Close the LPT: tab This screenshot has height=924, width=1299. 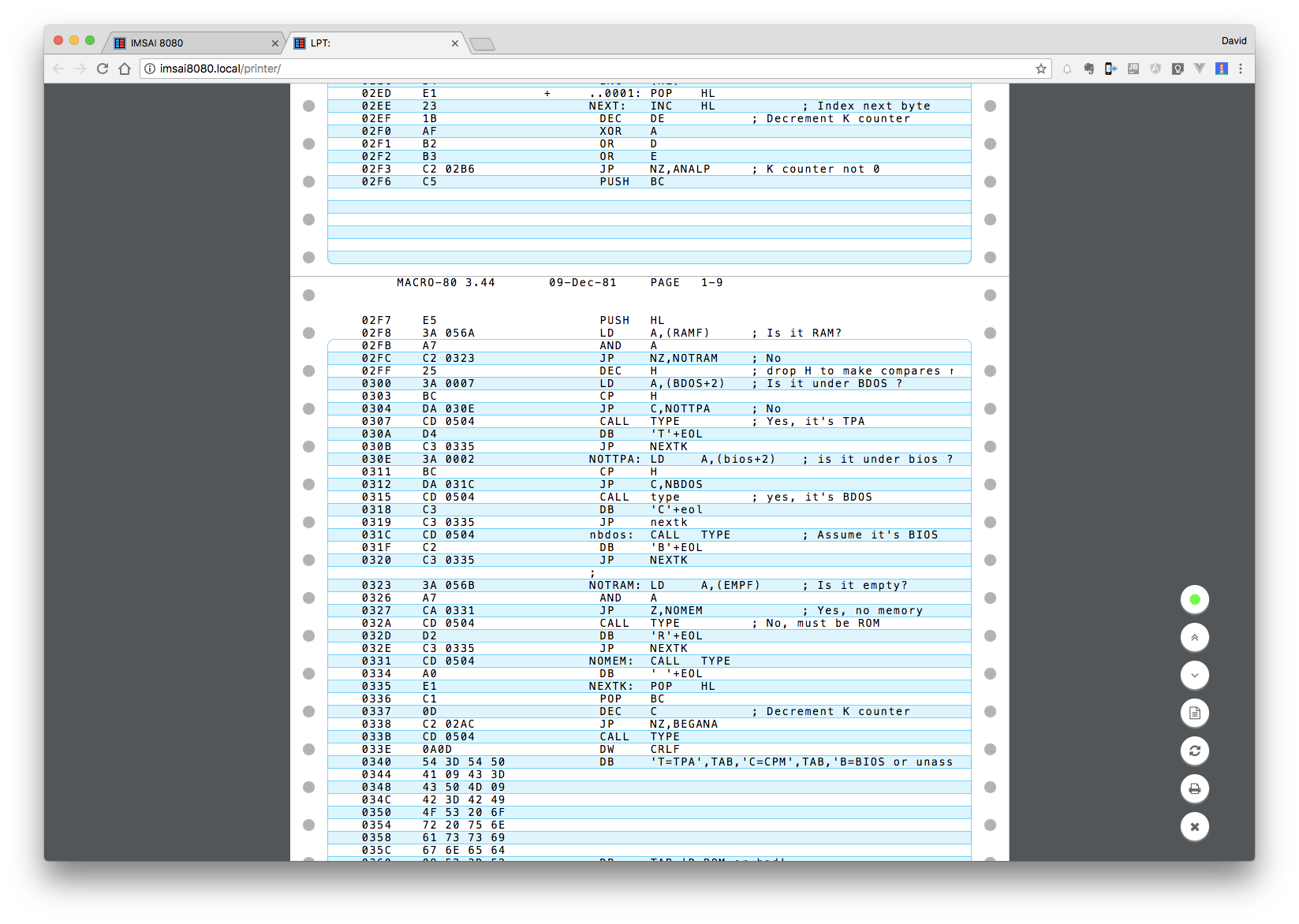[454, 43]
